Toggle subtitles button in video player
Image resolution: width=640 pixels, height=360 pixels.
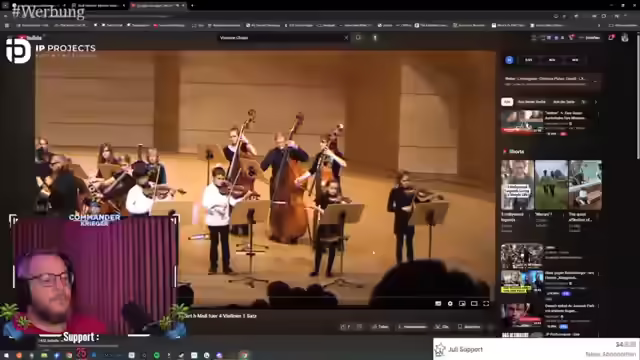click(x=438, y=304)
